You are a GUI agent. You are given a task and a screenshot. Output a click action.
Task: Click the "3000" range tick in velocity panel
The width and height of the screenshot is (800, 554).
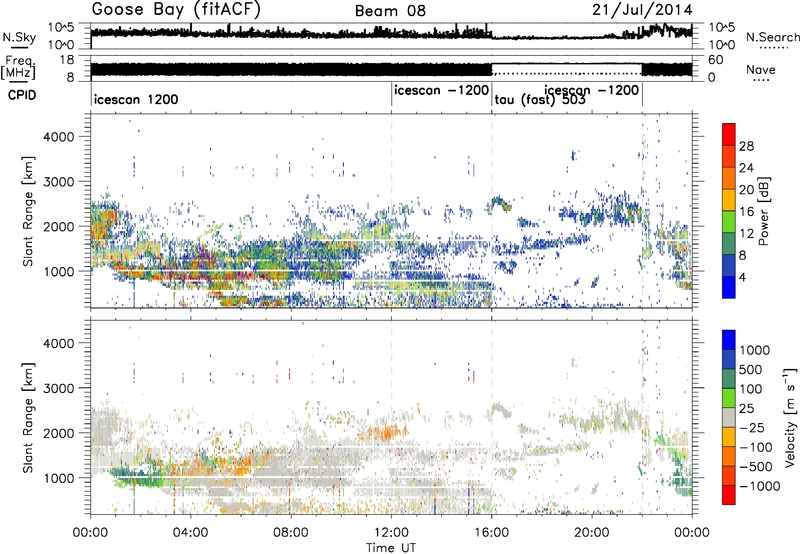(x=58, y=388)
